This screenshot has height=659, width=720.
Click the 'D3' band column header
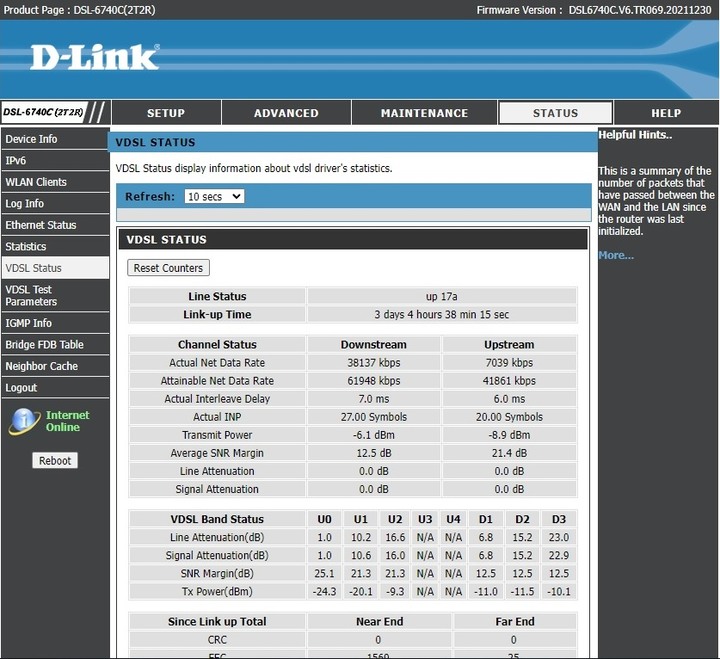pyautogui.click(x=558, y=519)
